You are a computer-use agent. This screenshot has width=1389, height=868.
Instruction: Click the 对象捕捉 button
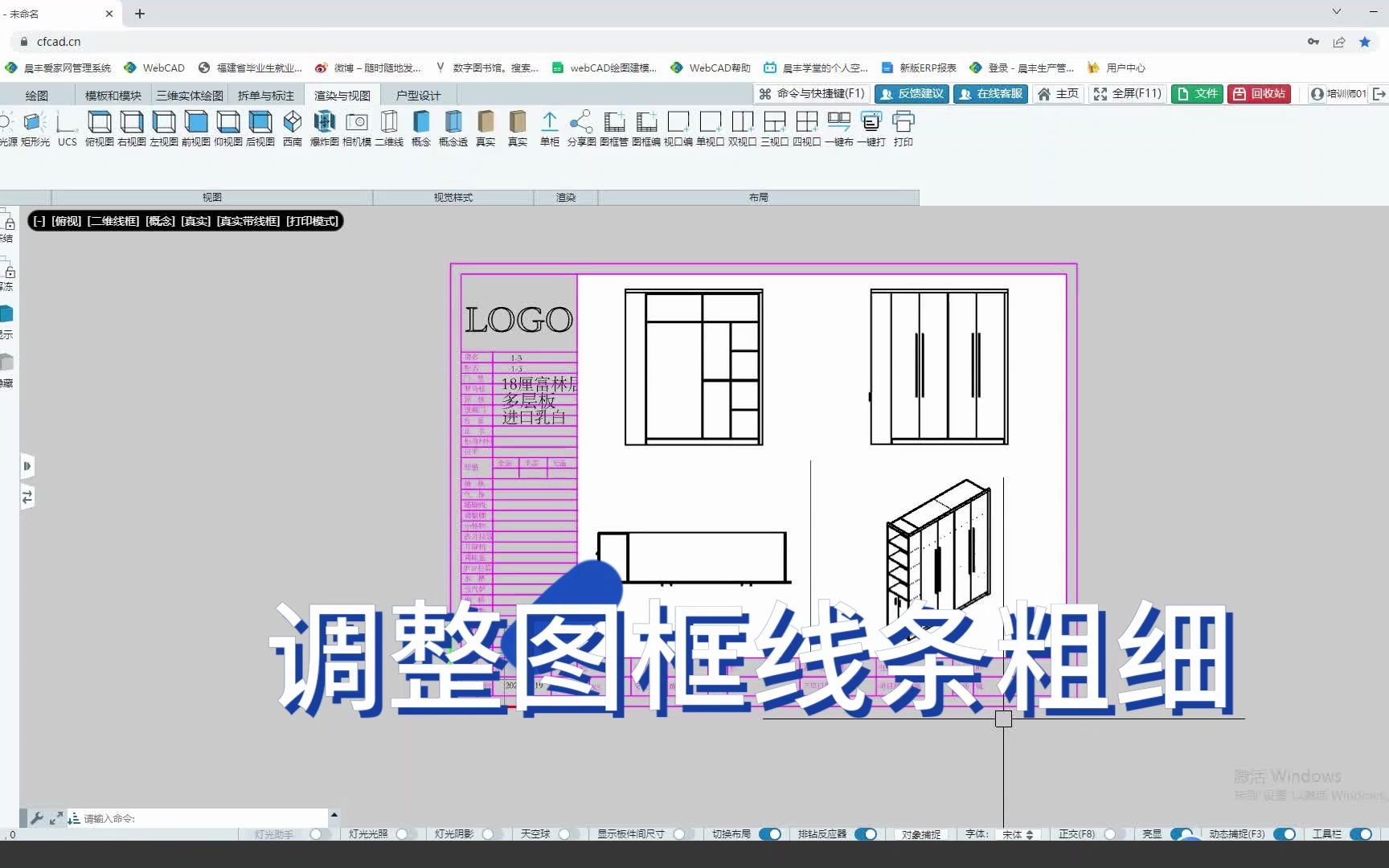pos(921,834)
